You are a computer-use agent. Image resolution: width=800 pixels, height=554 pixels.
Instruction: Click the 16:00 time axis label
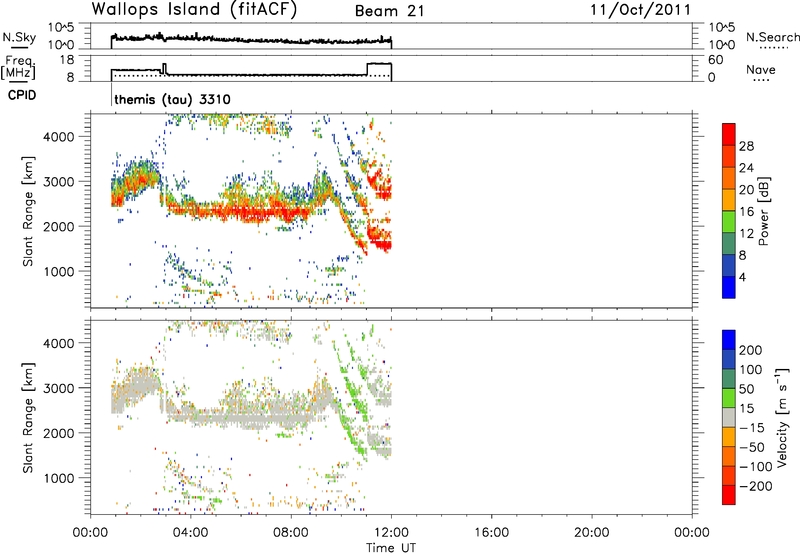(491, 533)
